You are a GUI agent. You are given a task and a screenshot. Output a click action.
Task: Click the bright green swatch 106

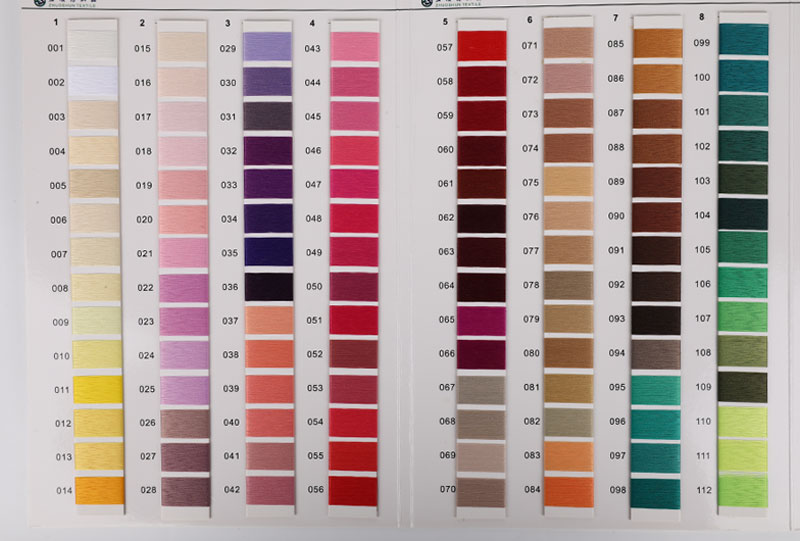pyautogui.click(x=743, y=283)
